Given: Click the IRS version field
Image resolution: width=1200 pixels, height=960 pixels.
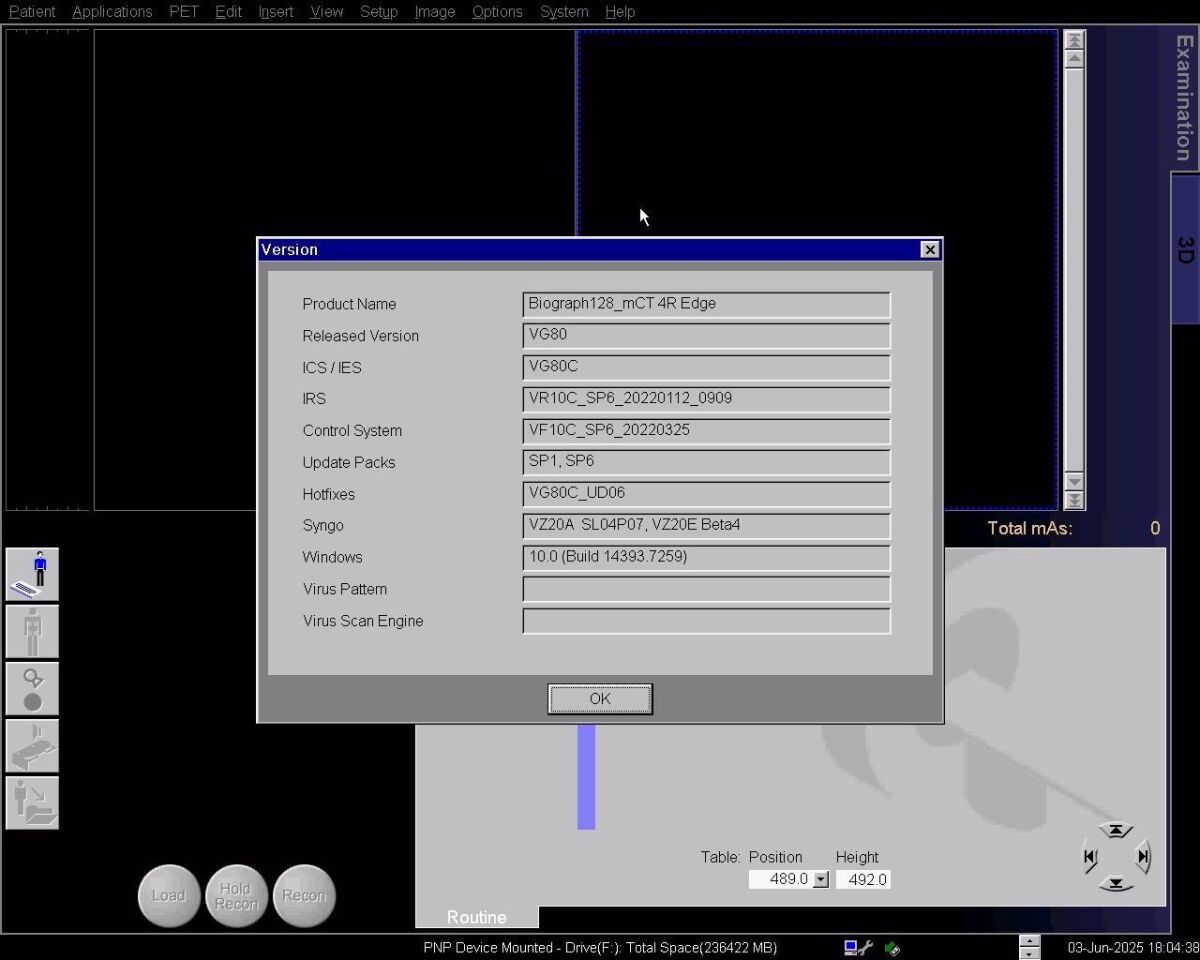Looking at the screenshot, I should point(706,399).
